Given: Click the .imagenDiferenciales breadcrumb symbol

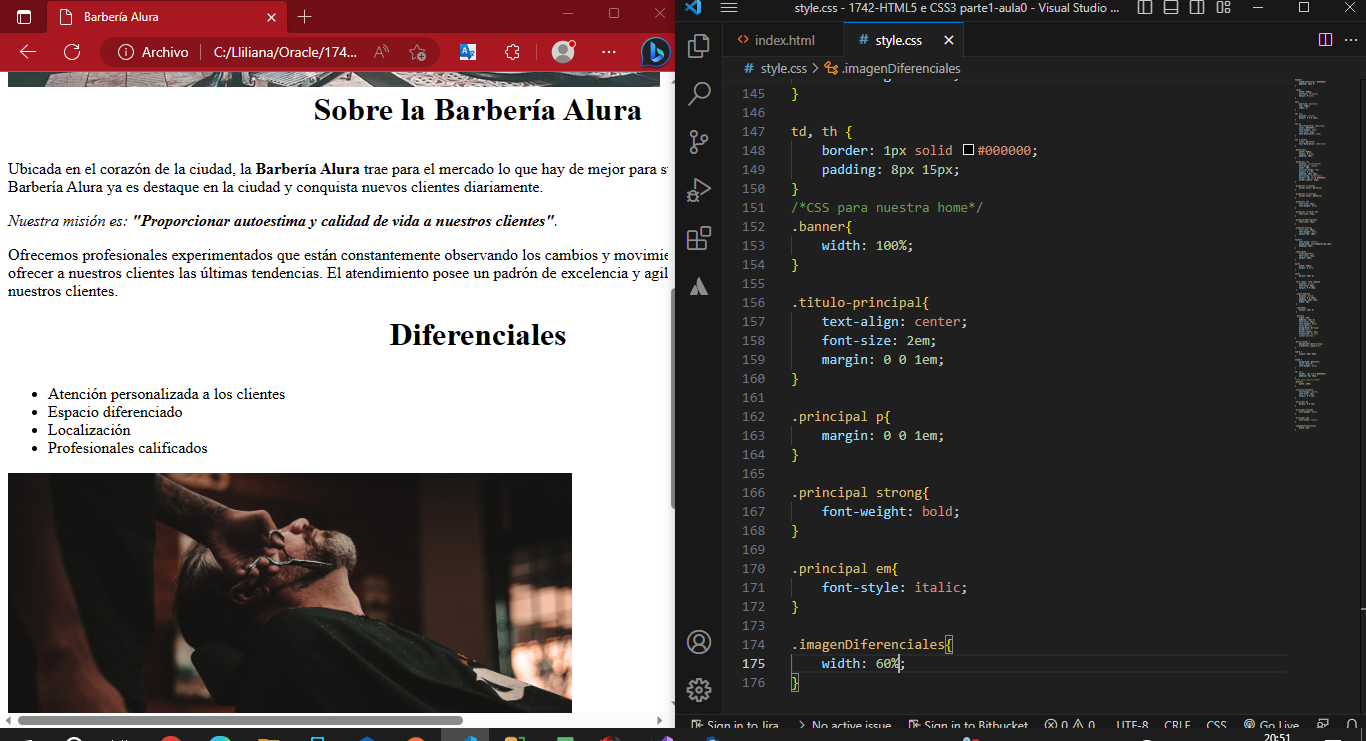Looking at the screenshot, I should [x=892, y=68].
